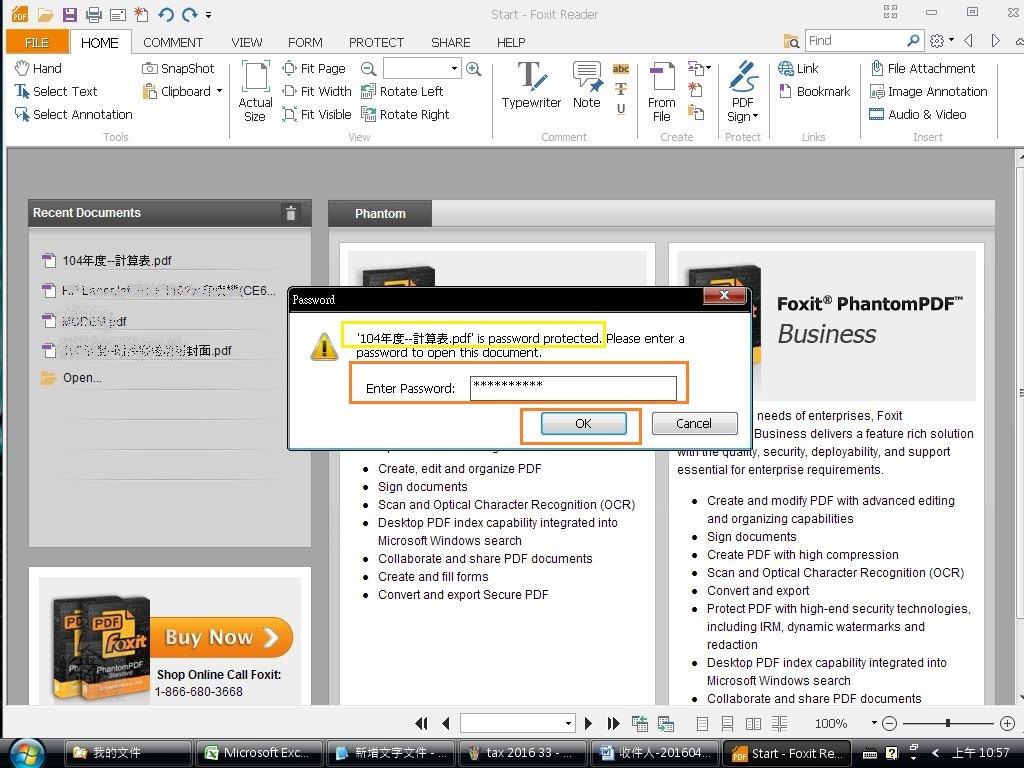
Task: Apply Fit Width view
Action: pos(317,91)
